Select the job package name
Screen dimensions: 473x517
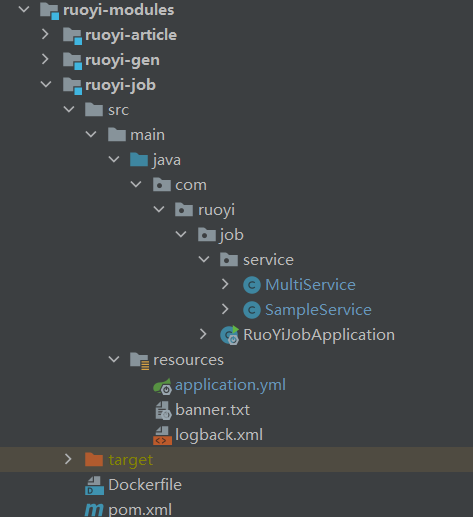pos(232,236)
